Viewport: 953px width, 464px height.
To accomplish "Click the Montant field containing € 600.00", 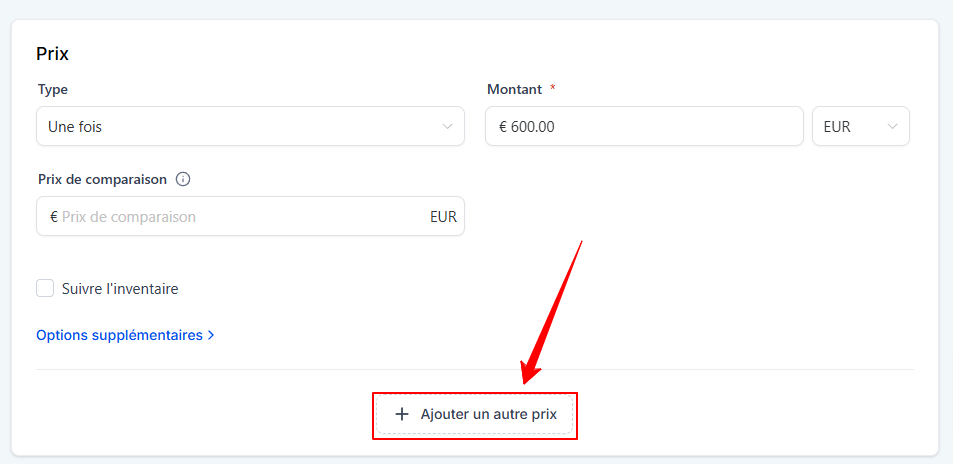I will (x=644, y=126).
